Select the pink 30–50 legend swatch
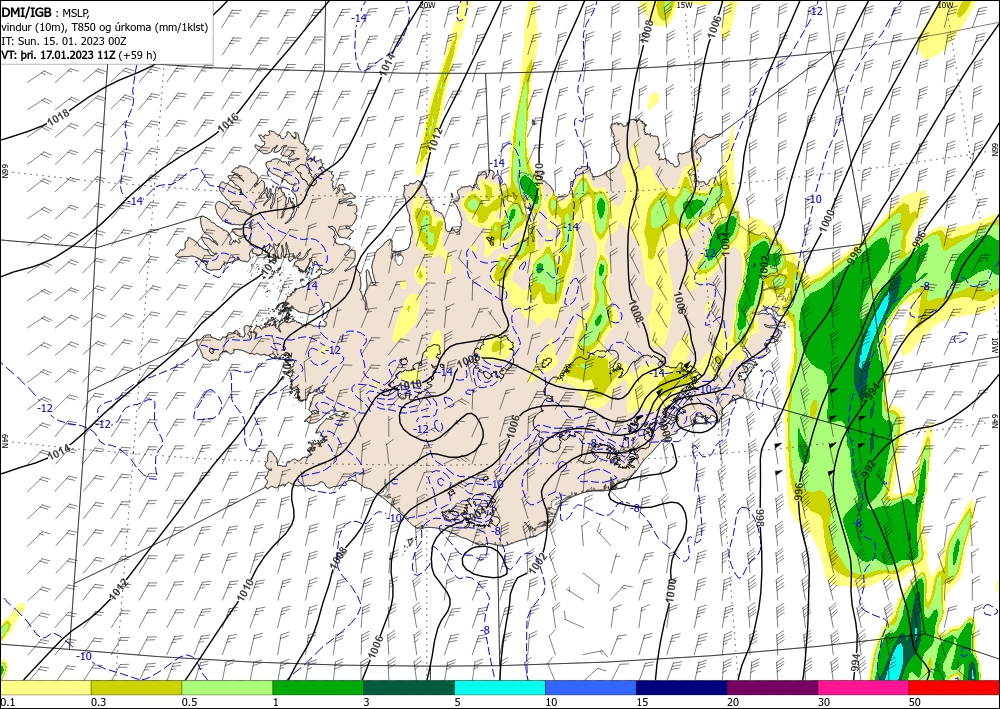 click(x=864, y=688)
